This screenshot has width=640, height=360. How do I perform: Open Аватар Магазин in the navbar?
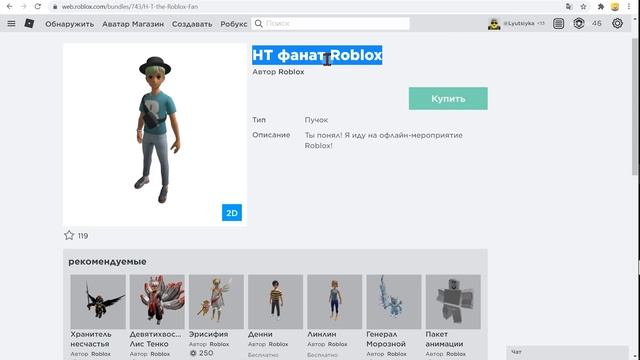click(x=133, y=24)
